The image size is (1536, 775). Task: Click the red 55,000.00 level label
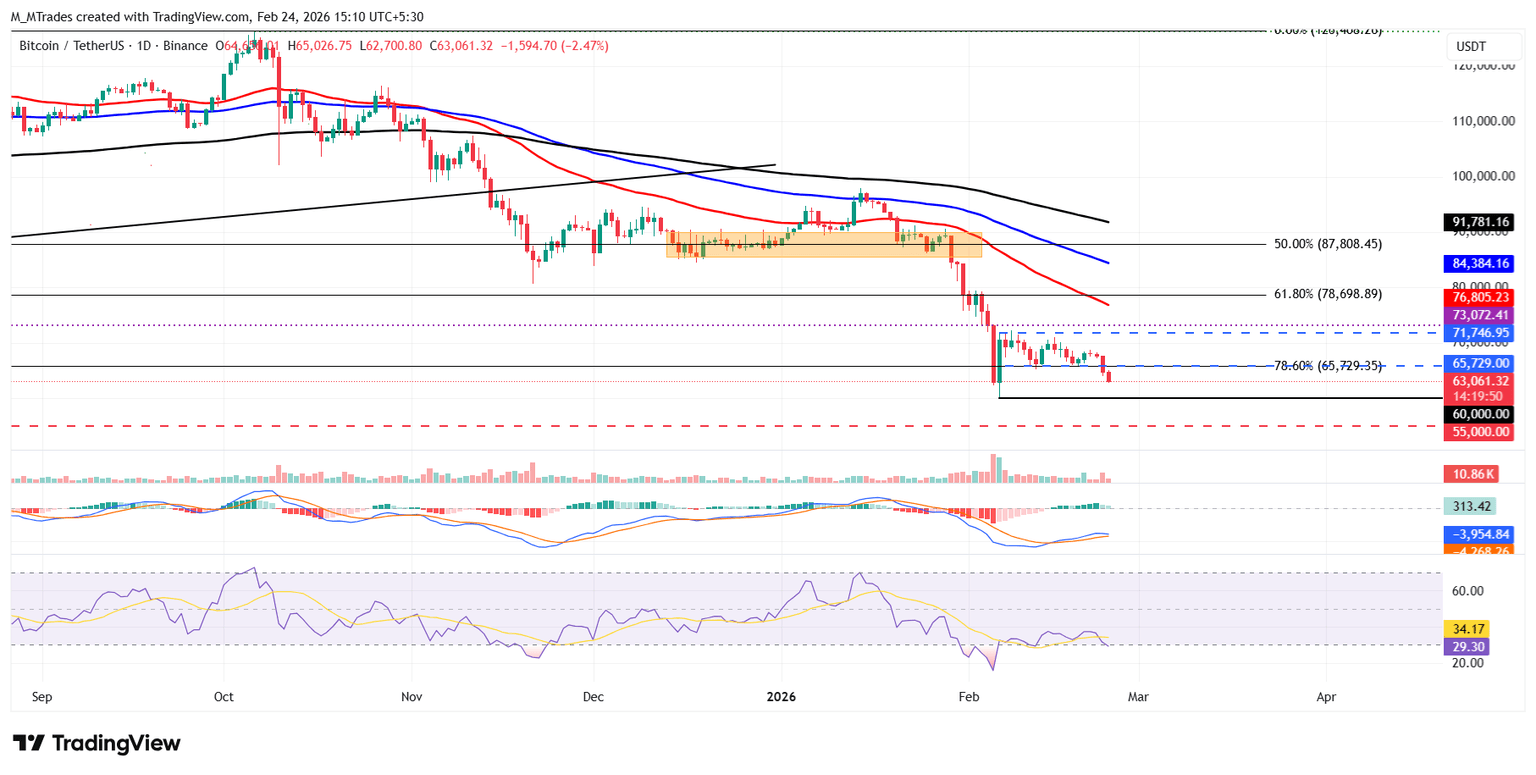point(1477,432)
